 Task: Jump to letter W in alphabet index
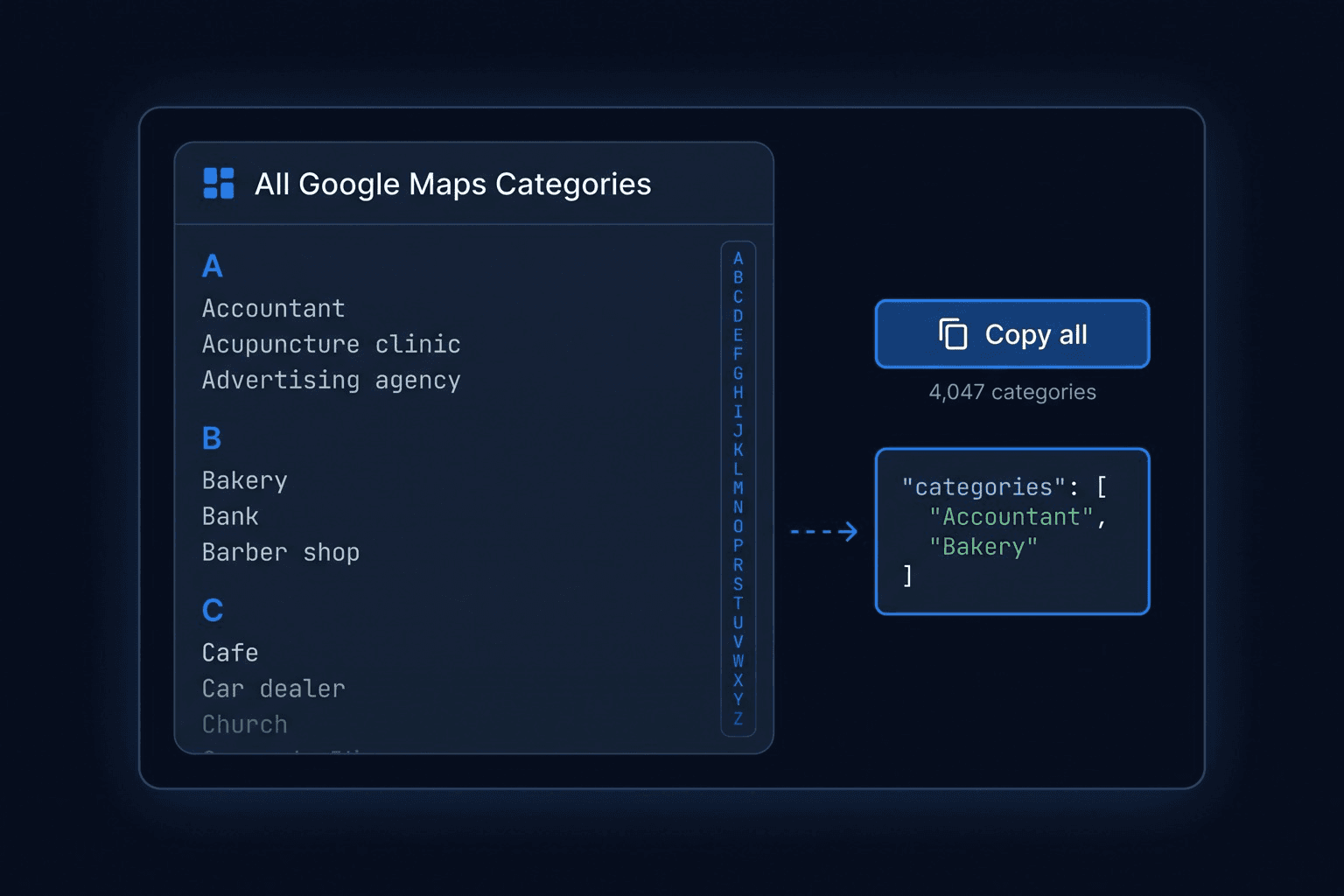(738, 661)
